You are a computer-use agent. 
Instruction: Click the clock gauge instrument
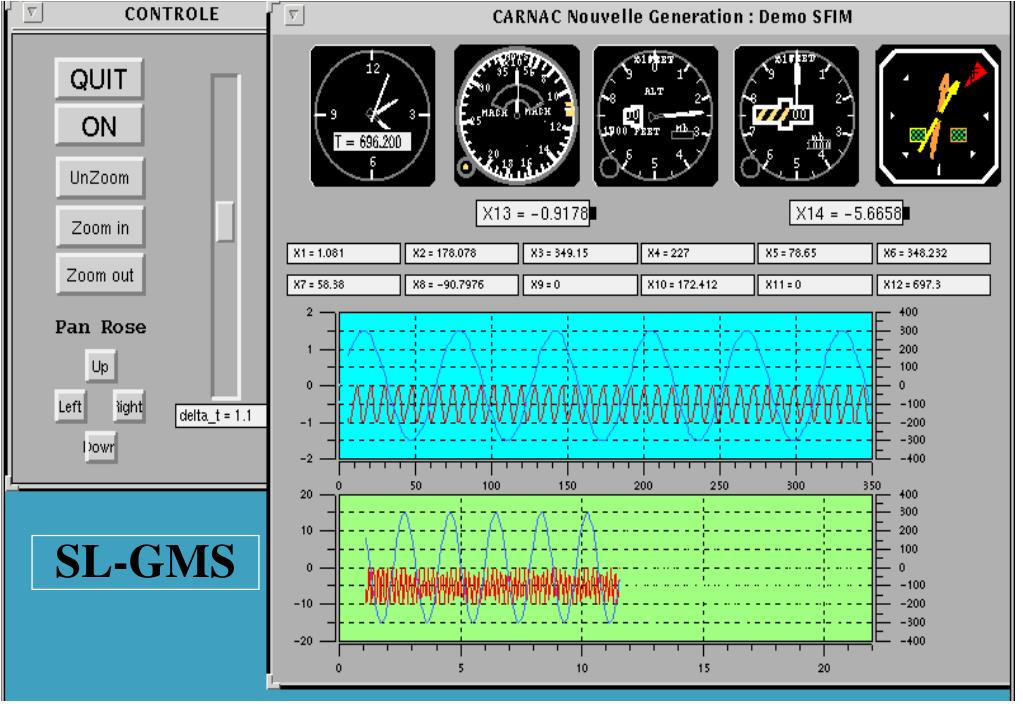tap(373, 115)
